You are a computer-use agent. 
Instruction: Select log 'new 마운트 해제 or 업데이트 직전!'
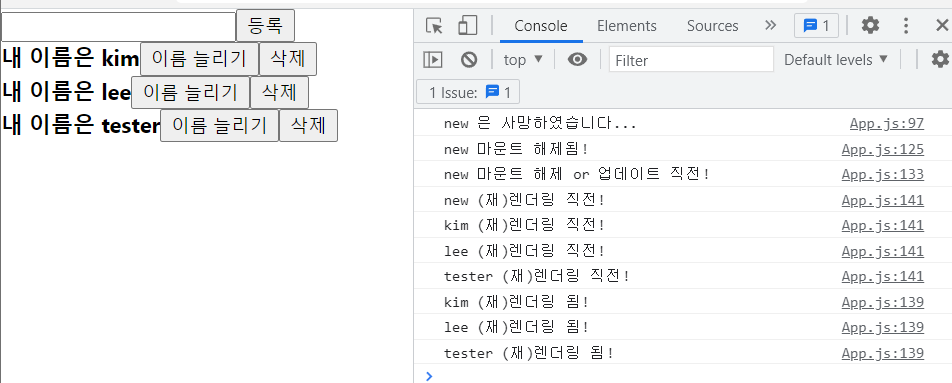(x=577, y=175)
